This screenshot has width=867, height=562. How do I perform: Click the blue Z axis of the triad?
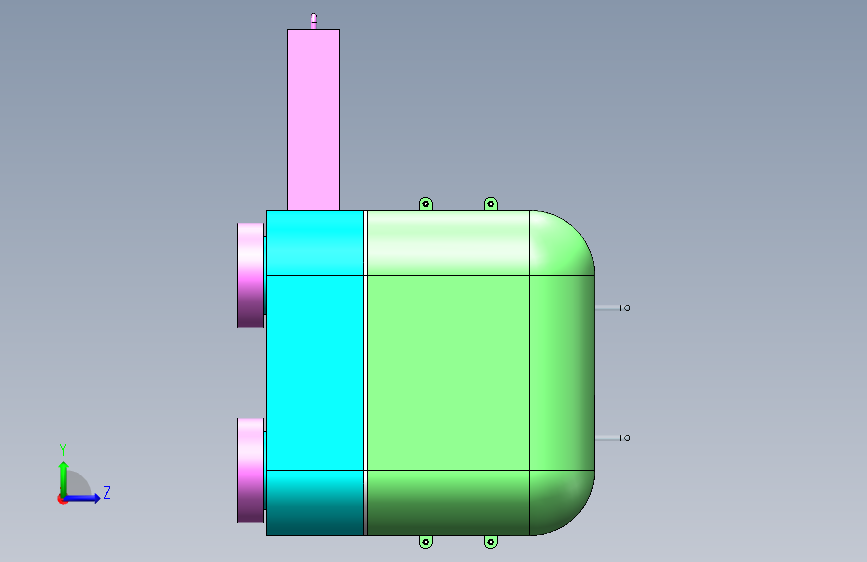pos(83,498)
